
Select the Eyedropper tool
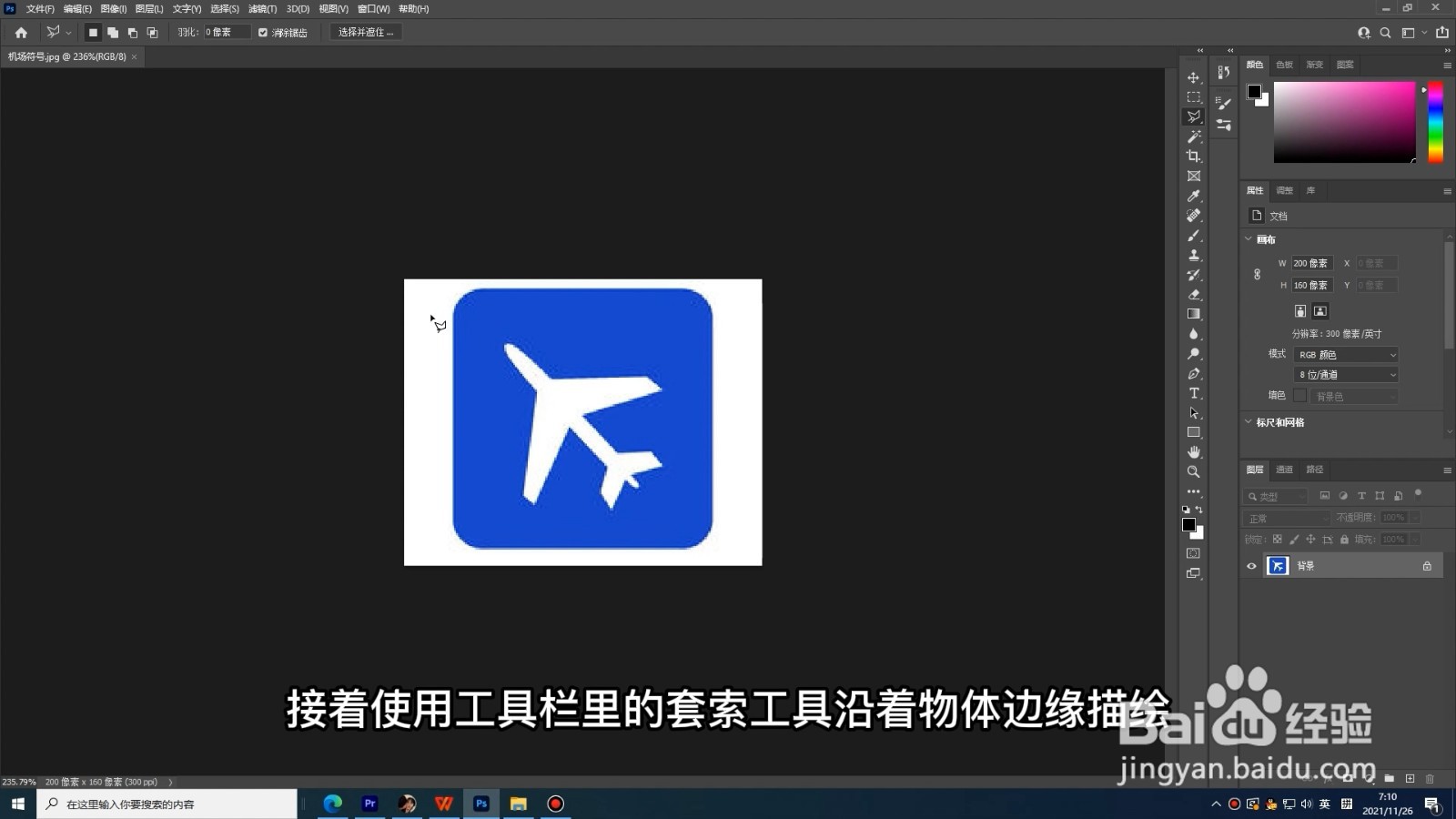pyautogui.click(x=1193, y=196)
